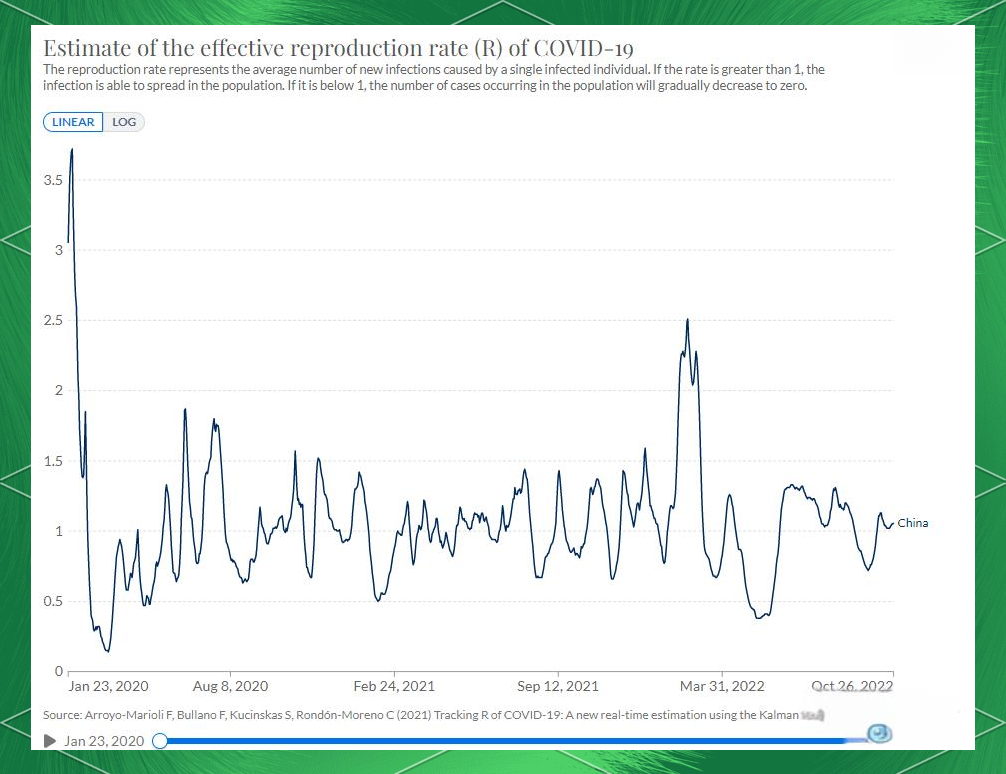
Task: Click the 0.5 y-axis tick label
Action: 54,601
